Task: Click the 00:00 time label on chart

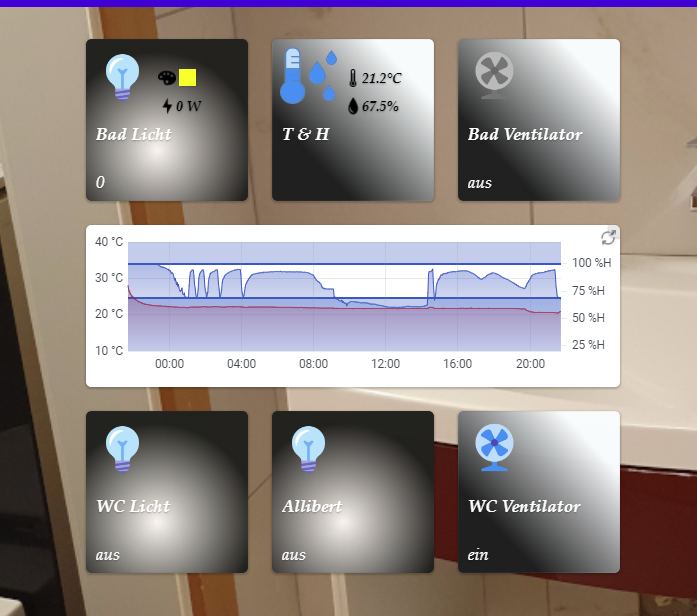Action: [x=169, y=364]
